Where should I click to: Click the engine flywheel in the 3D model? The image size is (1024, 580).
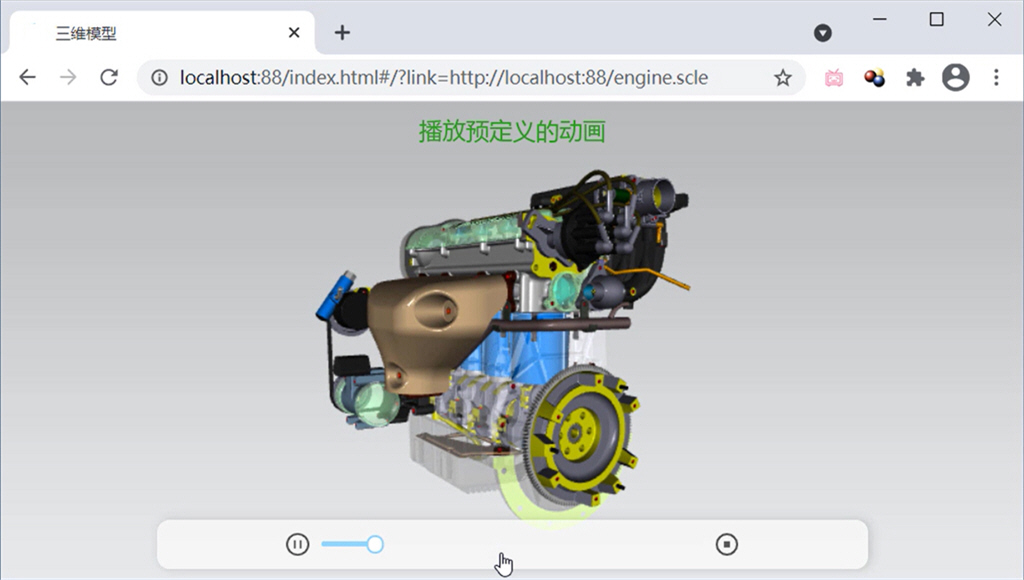click(580, 433)
